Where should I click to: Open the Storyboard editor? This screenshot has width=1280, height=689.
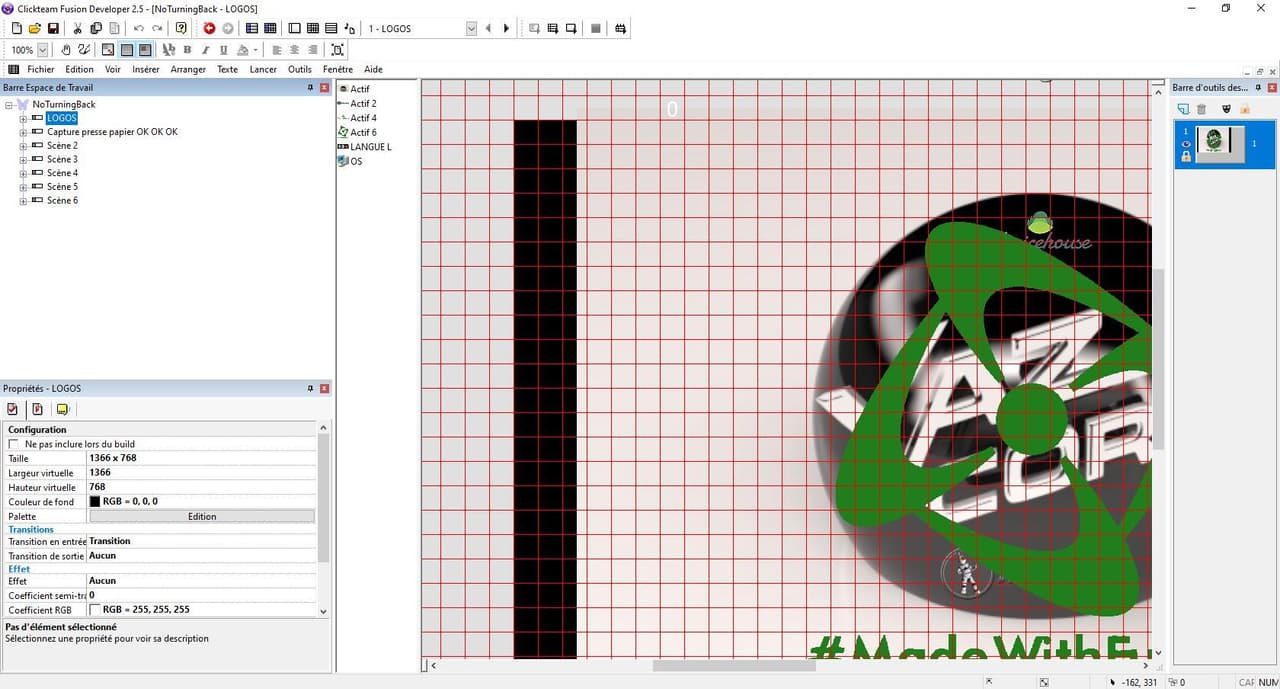tap(251, 28)
